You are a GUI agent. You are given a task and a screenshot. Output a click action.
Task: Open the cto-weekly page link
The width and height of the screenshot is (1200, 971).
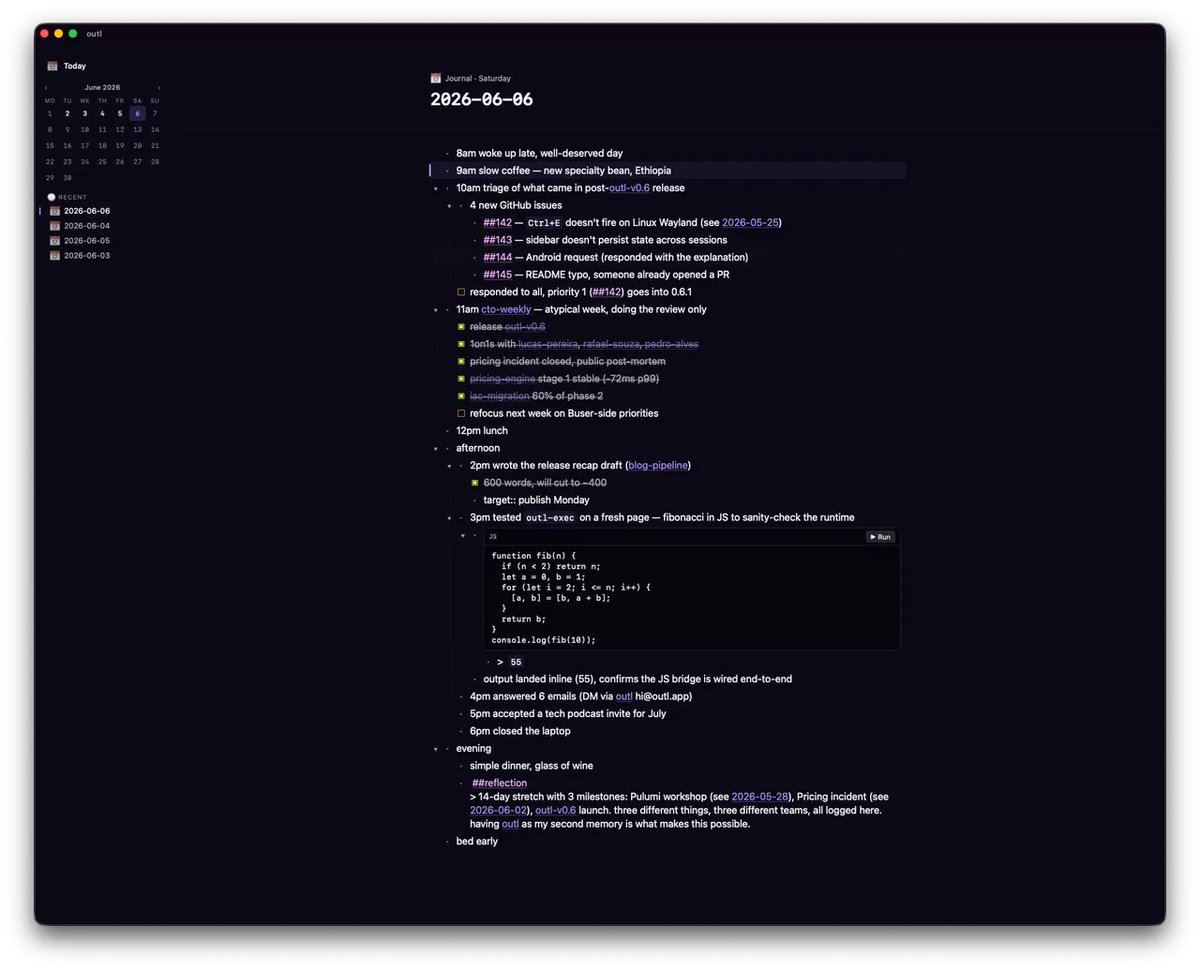pos(506,310)
